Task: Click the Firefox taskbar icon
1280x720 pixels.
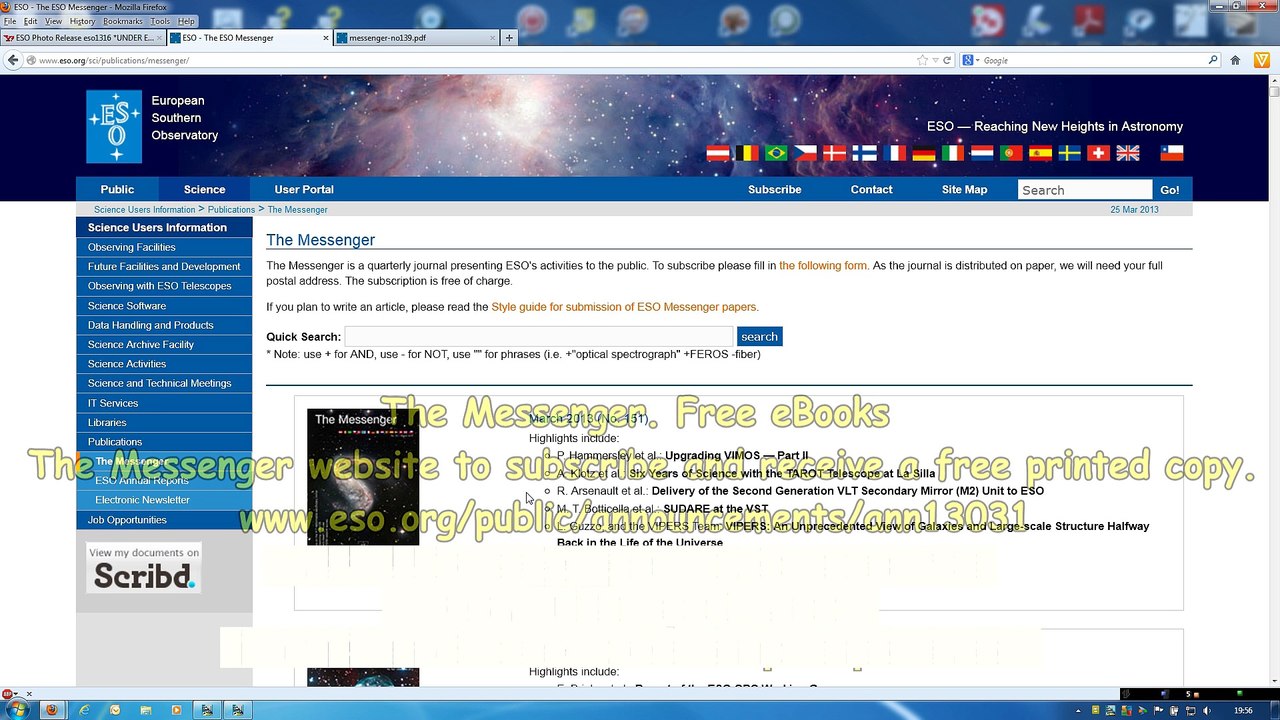Action: (52, 710)
